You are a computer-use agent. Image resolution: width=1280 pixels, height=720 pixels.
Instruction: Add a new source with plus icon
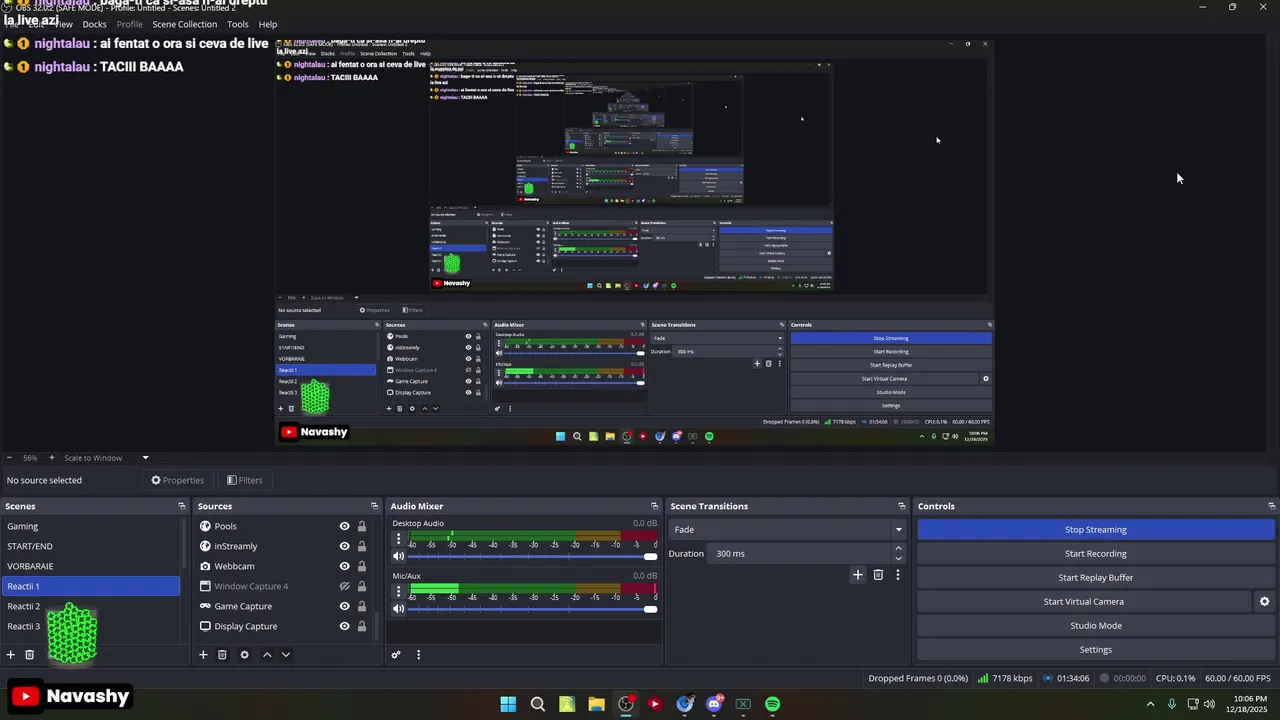point(203,655)
